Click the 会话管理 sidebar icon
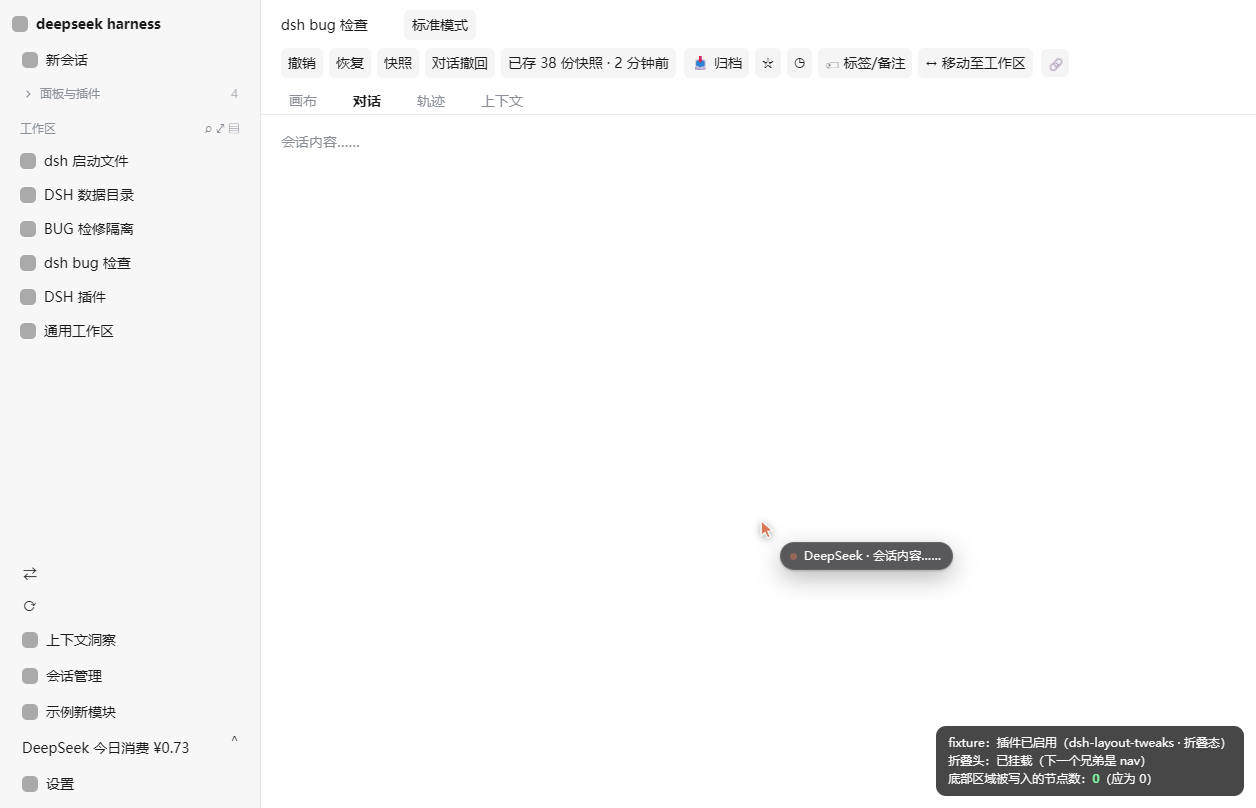The width and height of the screenshot is (1256, 808). point(30,676)
